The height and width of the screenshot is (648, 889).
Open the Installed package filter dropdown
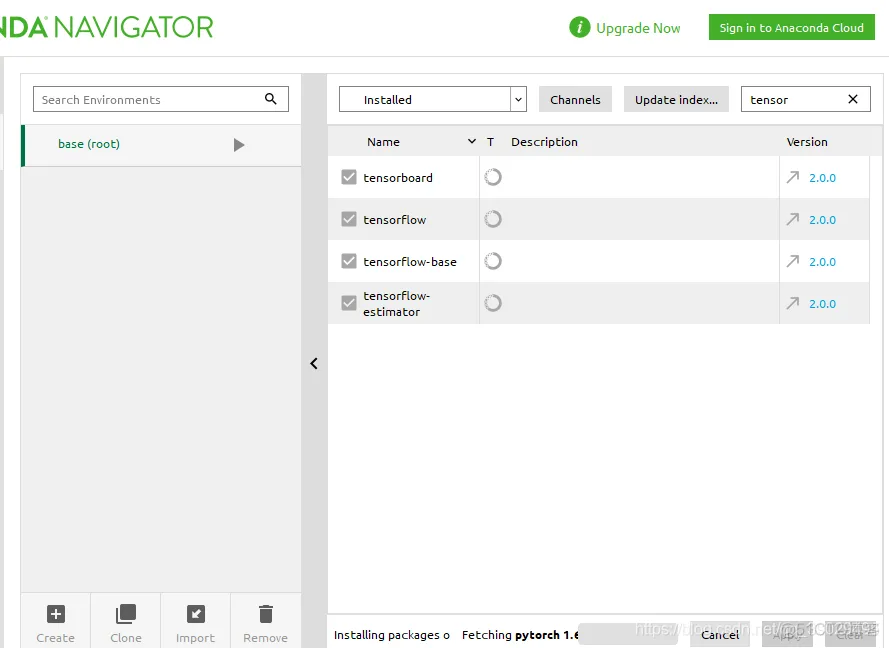433,99
